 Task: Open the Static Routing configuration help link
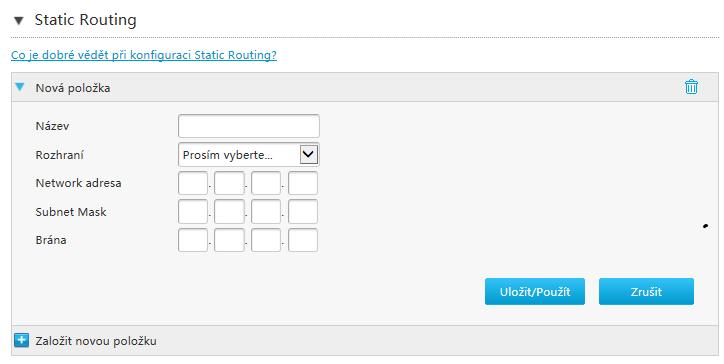coord(144,55)
